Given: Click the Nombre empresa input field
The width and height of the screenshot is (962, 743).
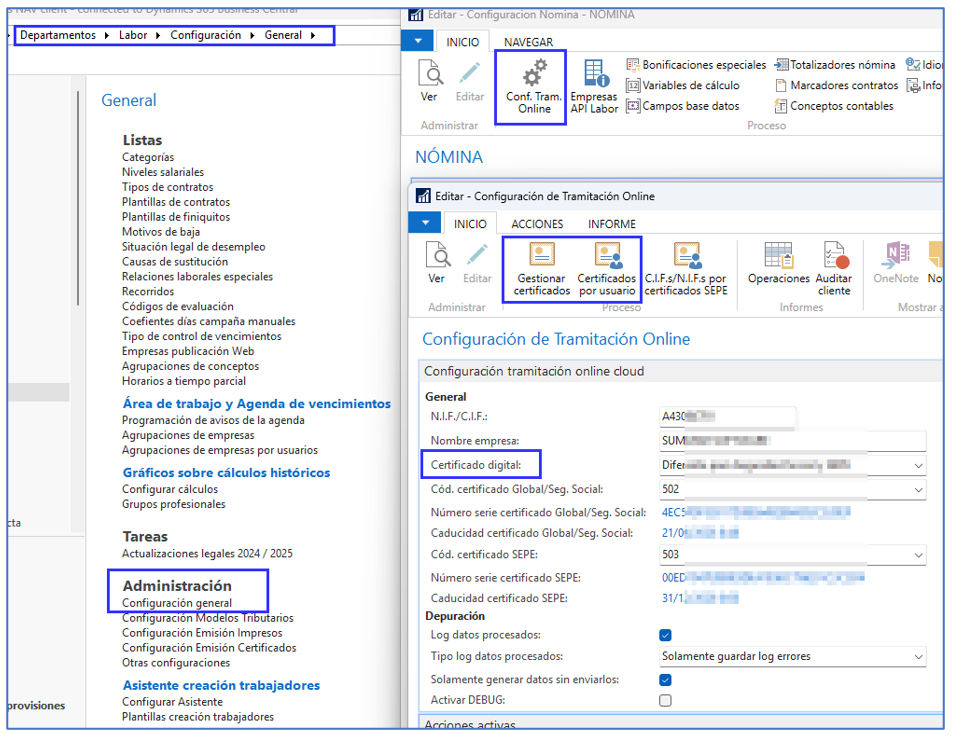Looking at the screenshot, I should point(791,441).
